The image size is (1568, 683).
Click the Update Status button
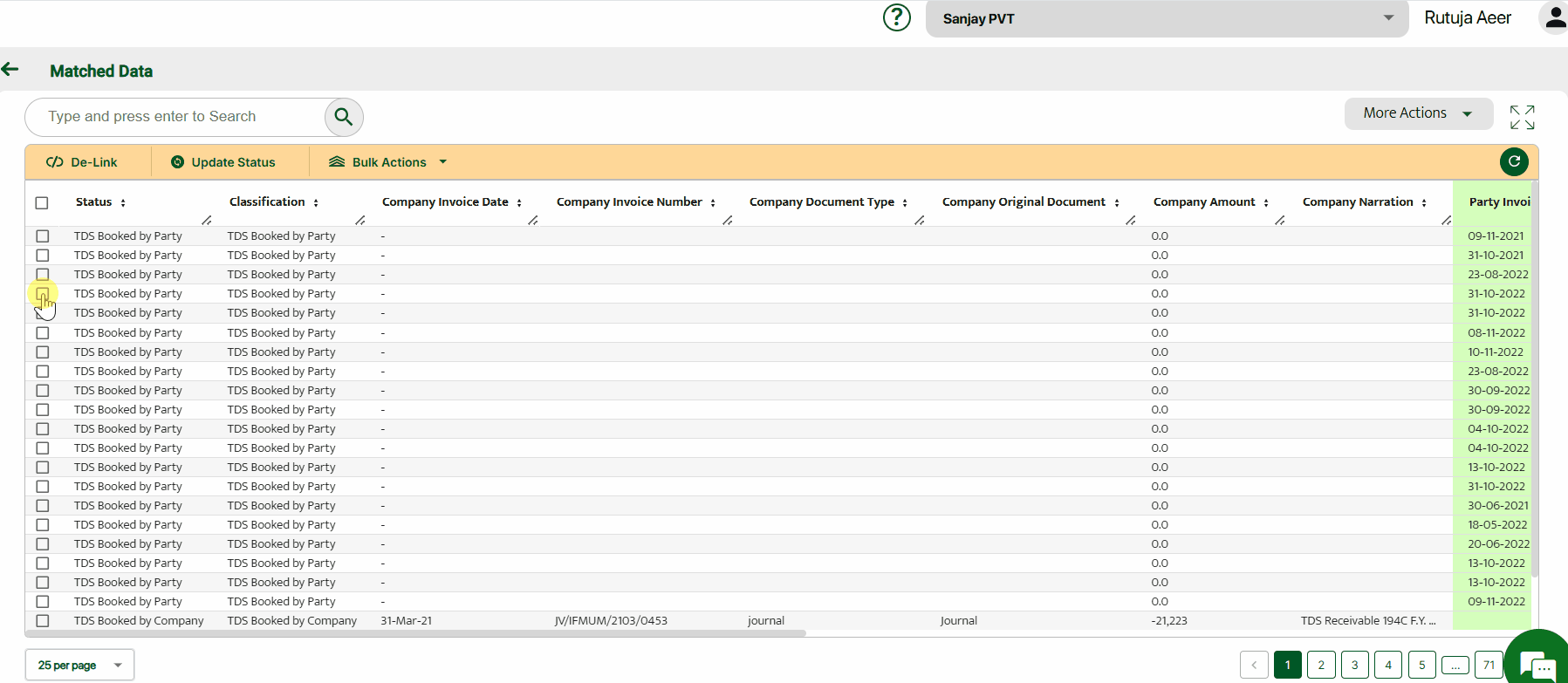(x=223, y=162)
